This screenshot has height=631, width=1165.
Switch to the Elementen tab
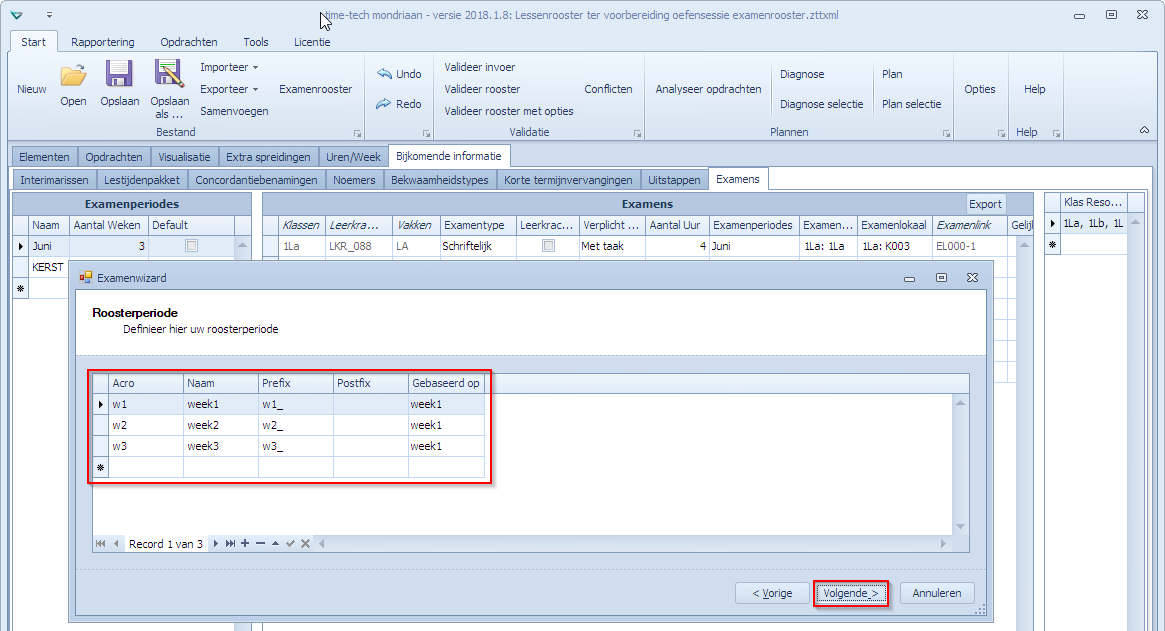pos(45,157)
